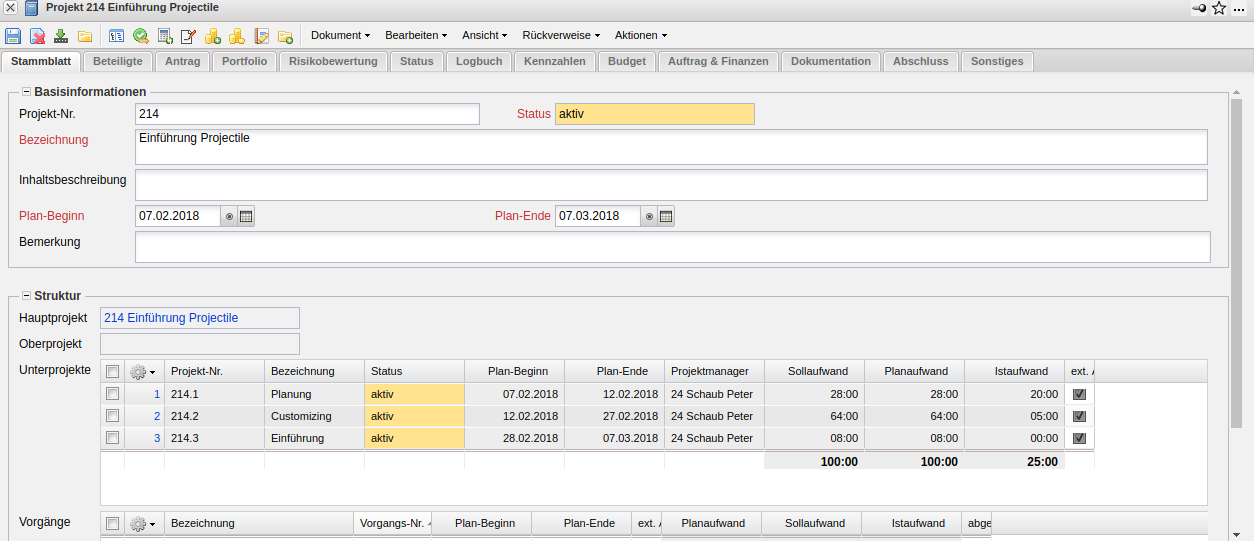The width and height of the screenshot is (1254, 541).
Task: Open calendar picker for Plan-Ende
Action: tap(666, 216)
